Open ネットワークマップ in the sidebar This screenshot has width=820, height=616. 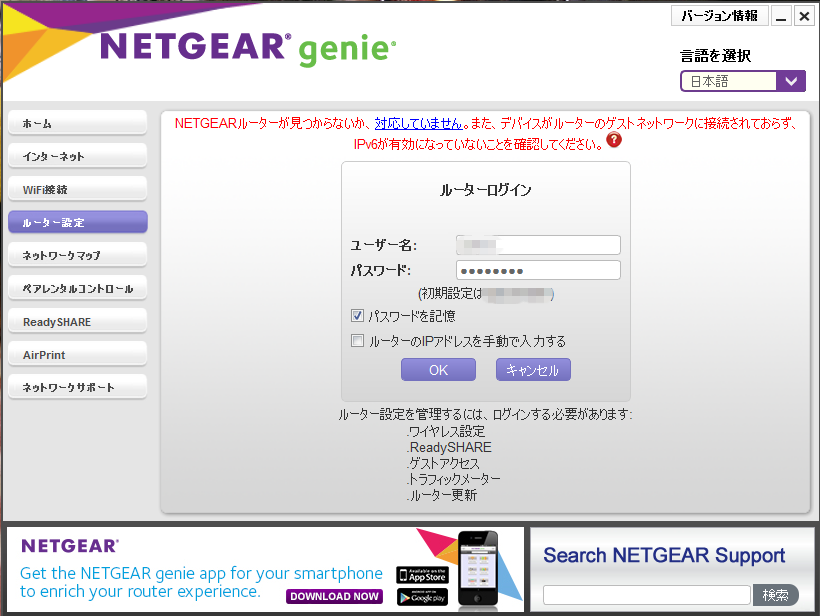[78, 255]
